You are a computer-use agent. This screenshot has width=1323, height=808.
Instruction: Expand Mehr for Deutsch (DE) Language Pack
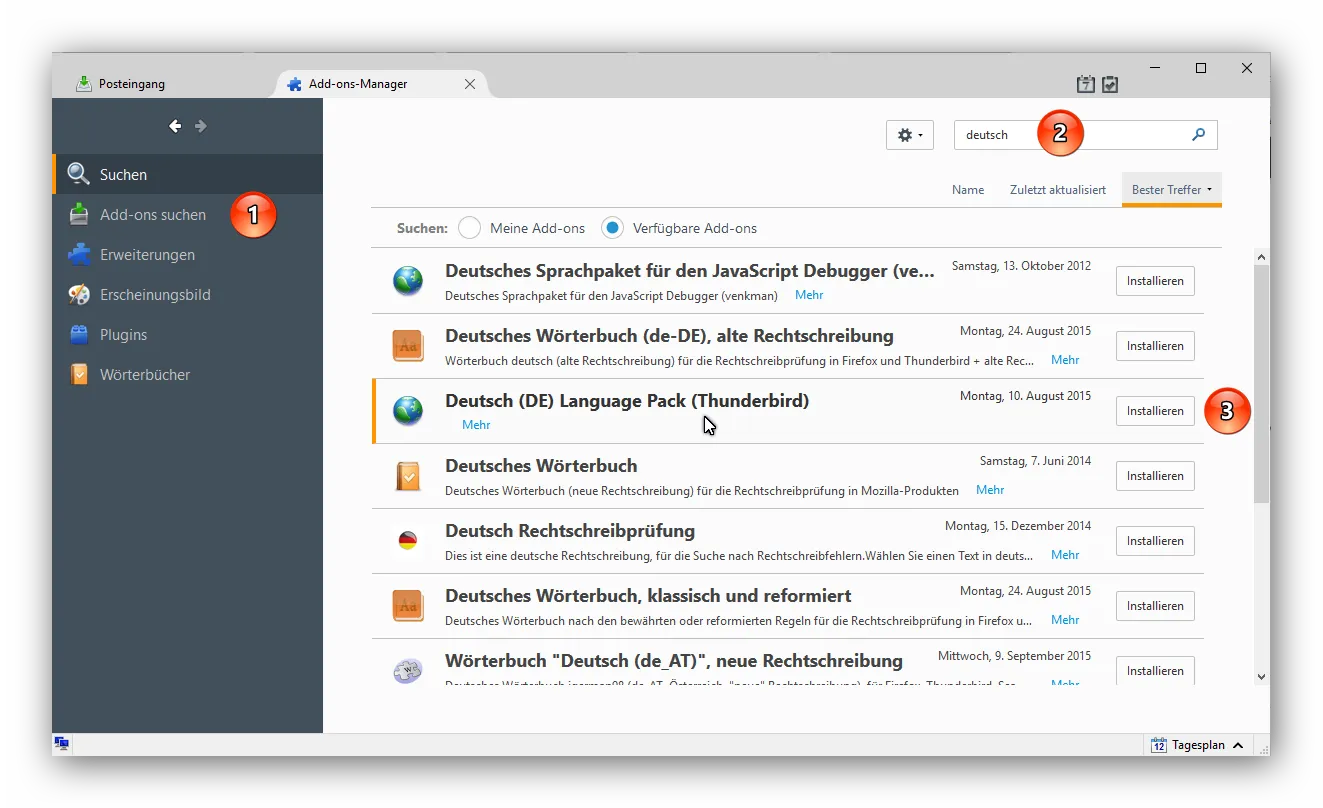(476, 425)
